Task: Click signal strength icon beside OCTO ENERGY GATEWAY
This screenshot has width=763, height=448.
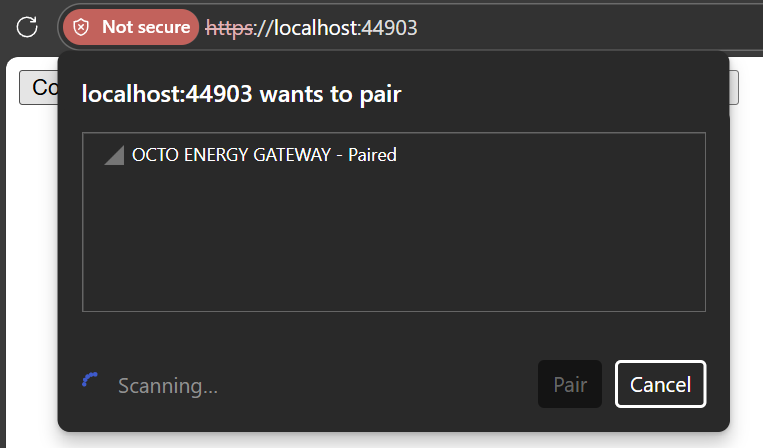Action: [x=114, y=155]
